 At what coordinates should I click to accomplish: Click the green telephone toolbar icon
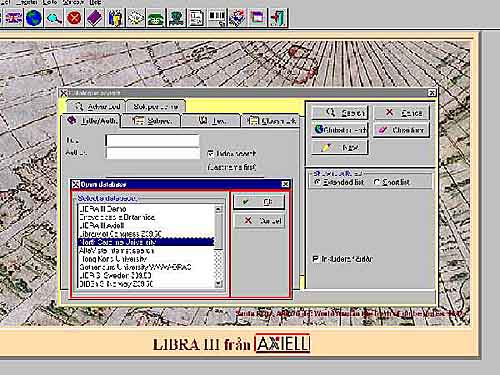click(156, 17)
